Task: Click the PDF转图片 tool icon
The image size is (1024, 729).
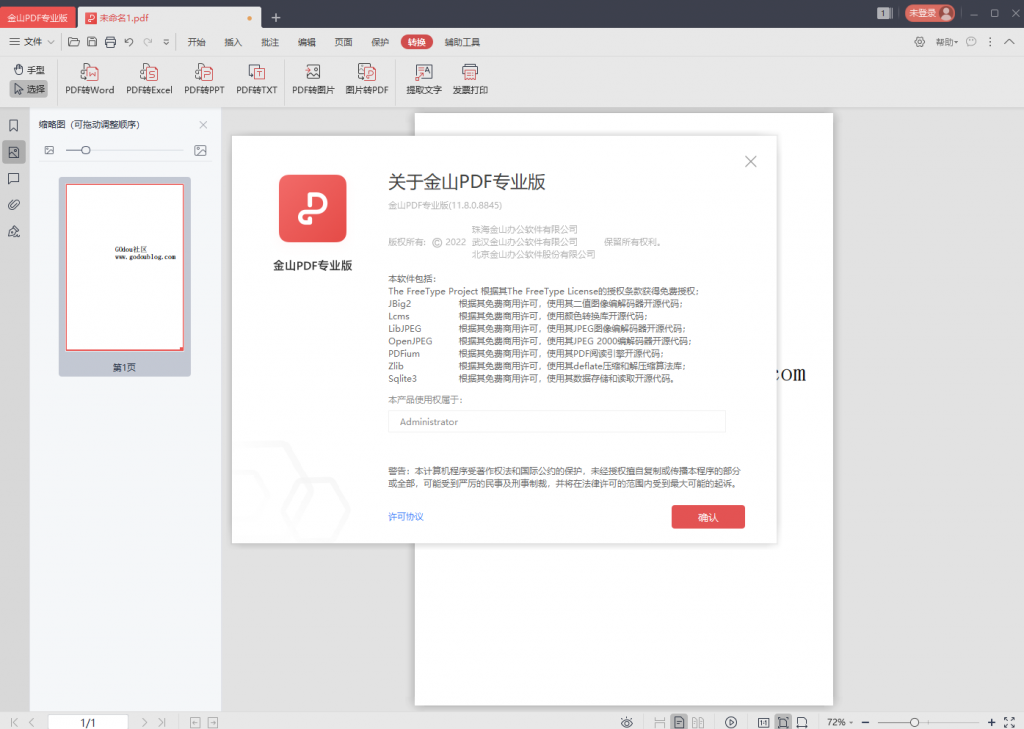Action: coord(312,80)
